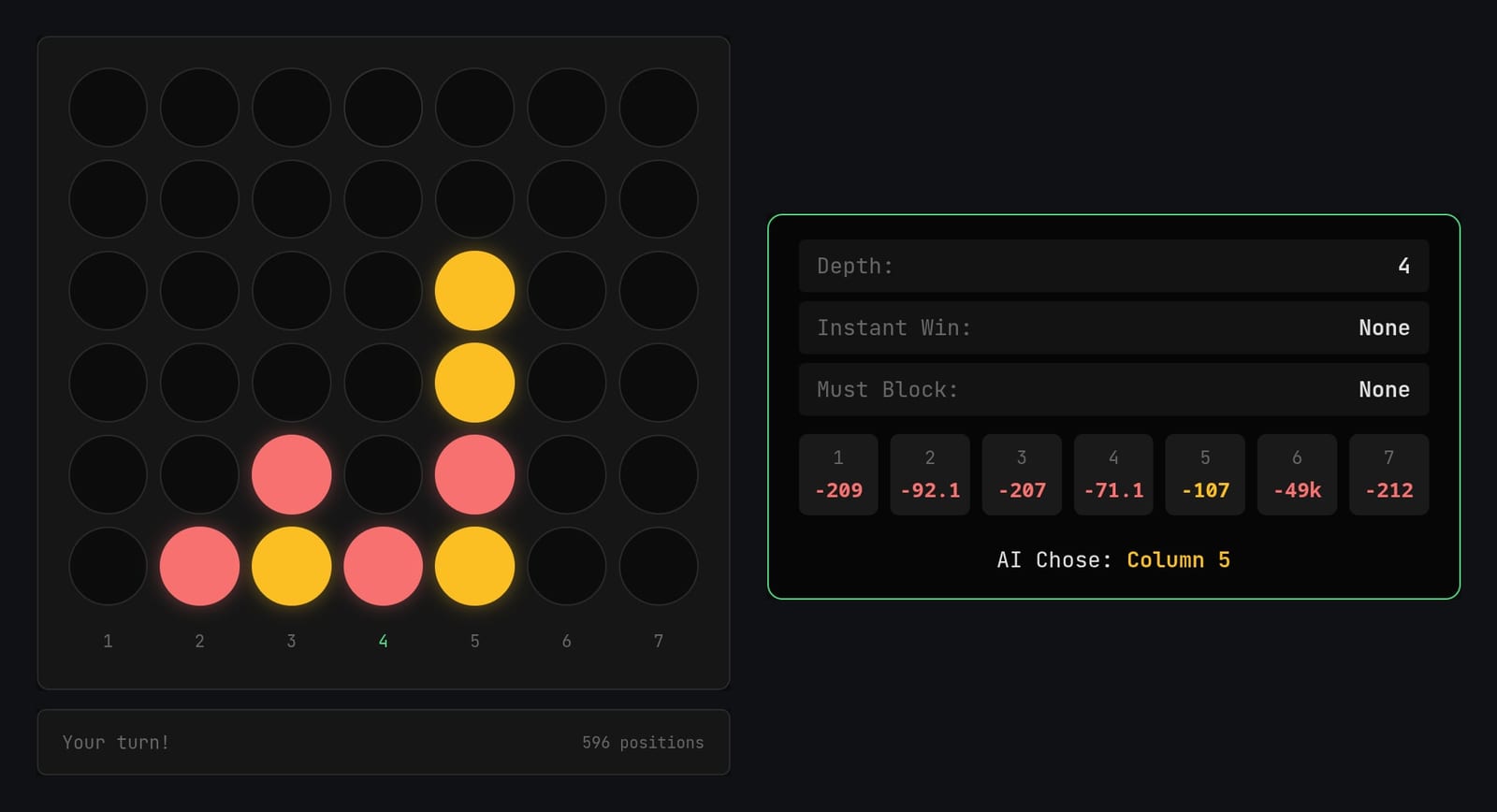Drop a piece in the bottom empty cell of column 7
1497x812 pixels.
(658, 566)
